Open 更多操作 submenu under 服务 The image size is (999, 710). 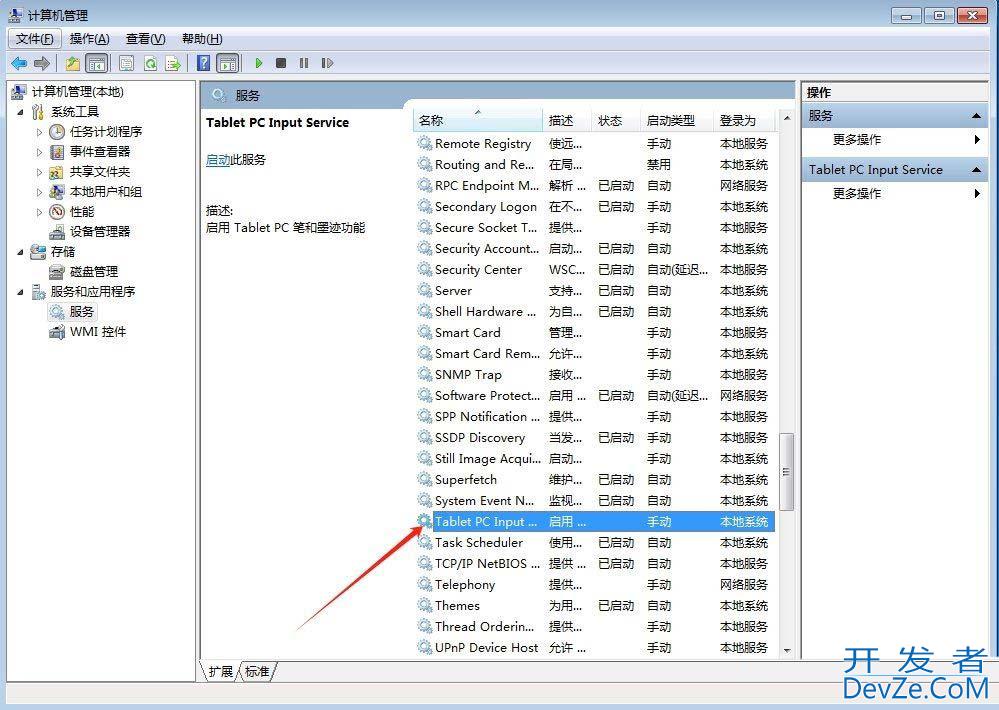[895, 140]
